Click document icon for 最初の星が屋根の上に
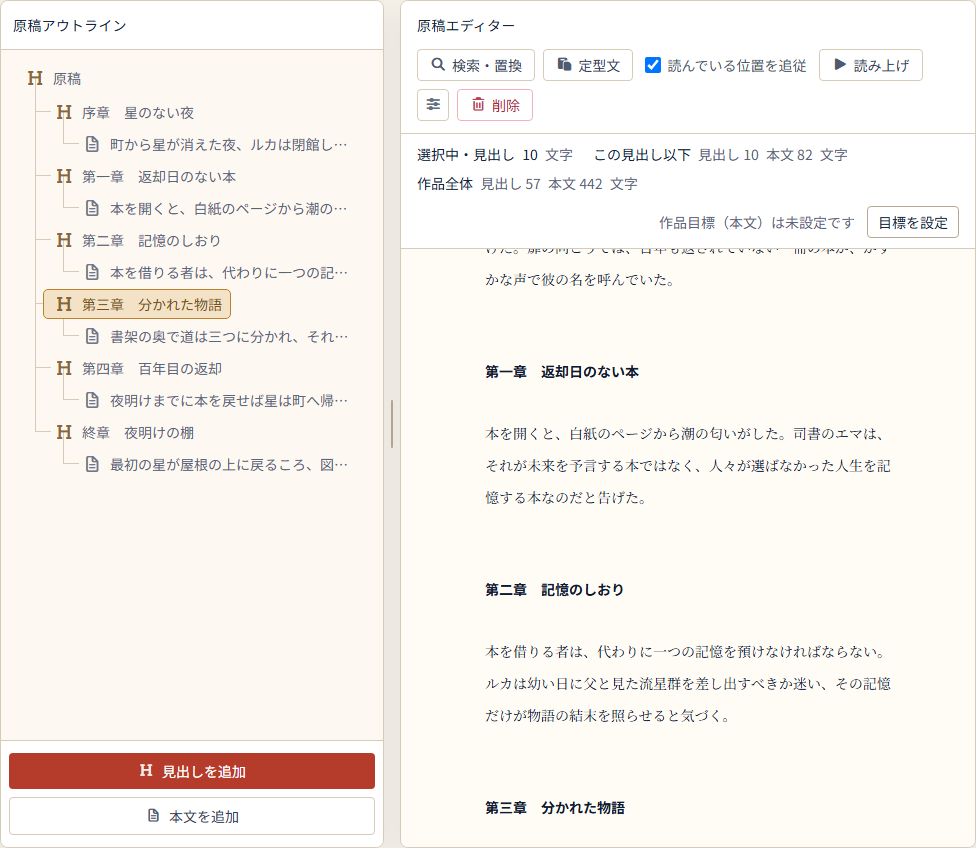The height and width of the screenshot is (848, 976). pyautogui.click(x=92, y=464)
